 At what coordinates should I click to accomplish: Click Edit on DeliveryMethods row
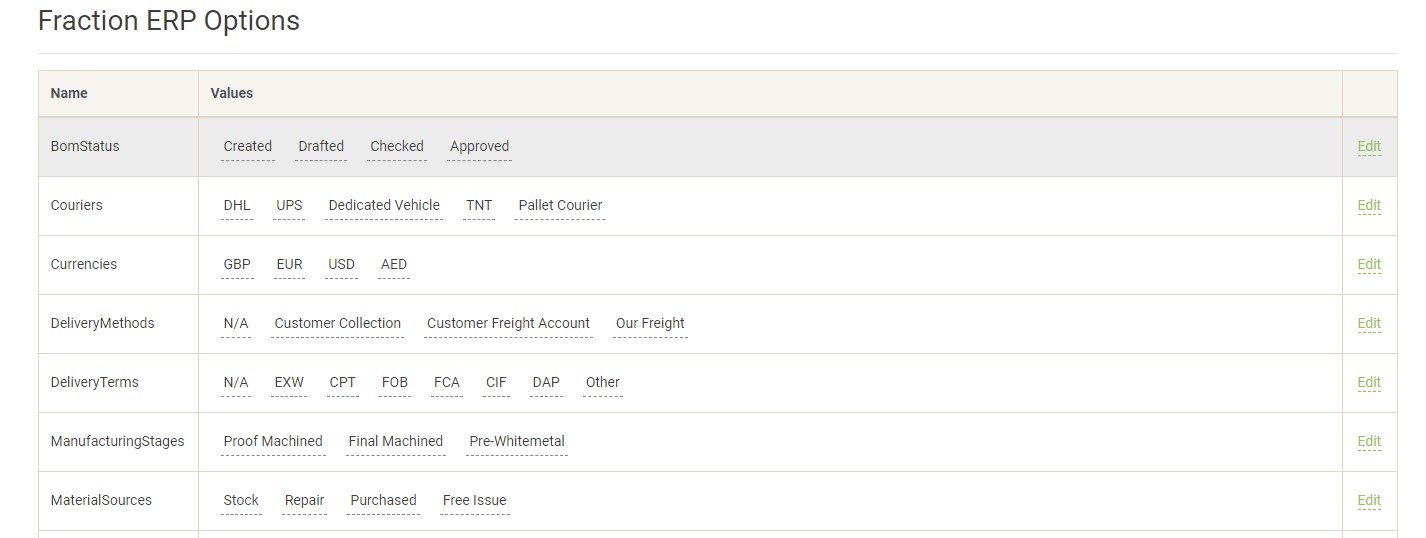[1368, 323]
